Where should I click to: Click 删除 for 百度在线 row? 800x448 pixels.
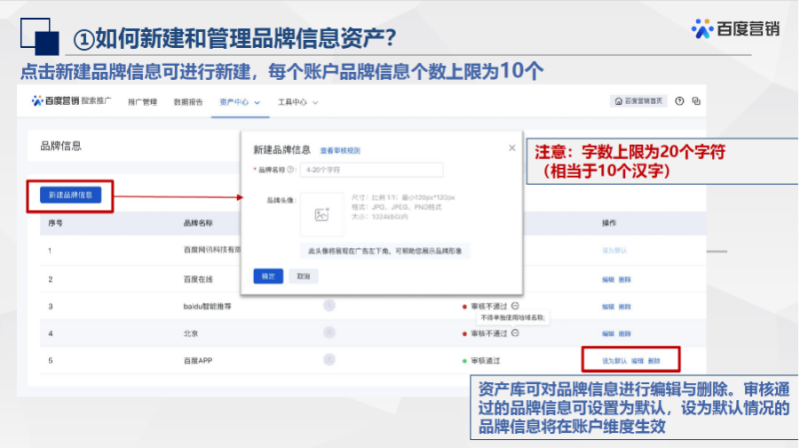pos(624,280)
